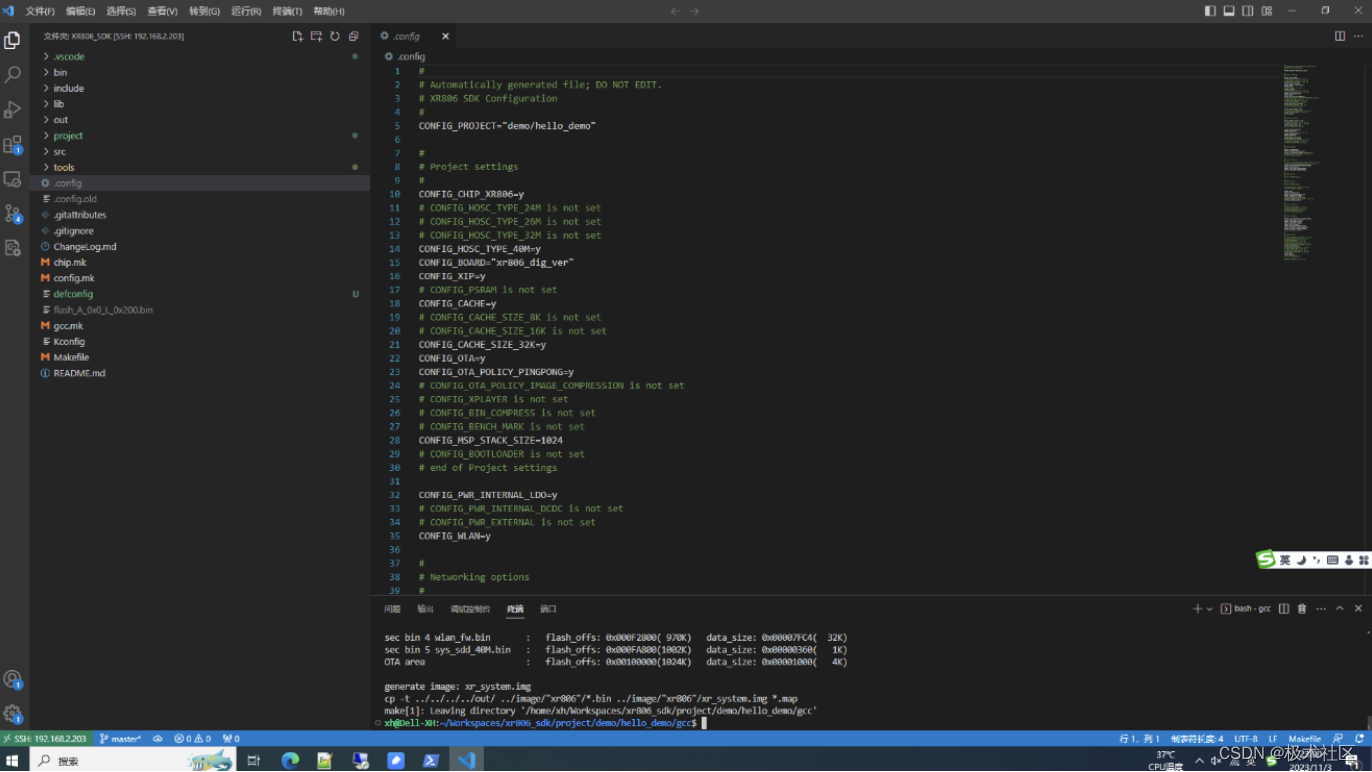1372x772 pixels.
Task: Split the terminal panel
Action: (1284, 608)
